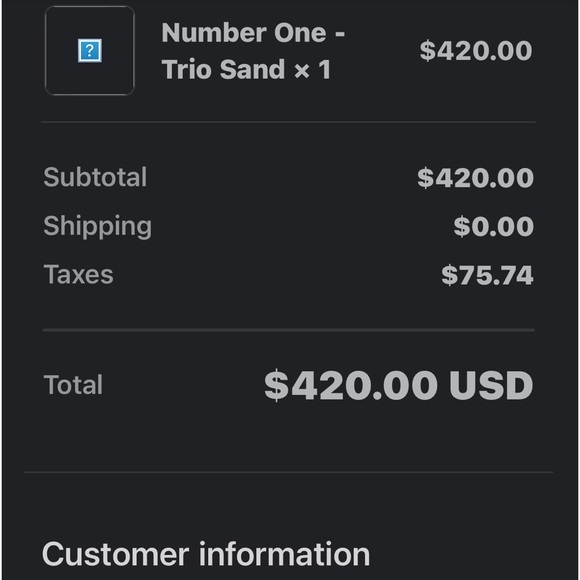Click the Subtotal label
This screenshot has width=580, height=580.
[95, 177]
